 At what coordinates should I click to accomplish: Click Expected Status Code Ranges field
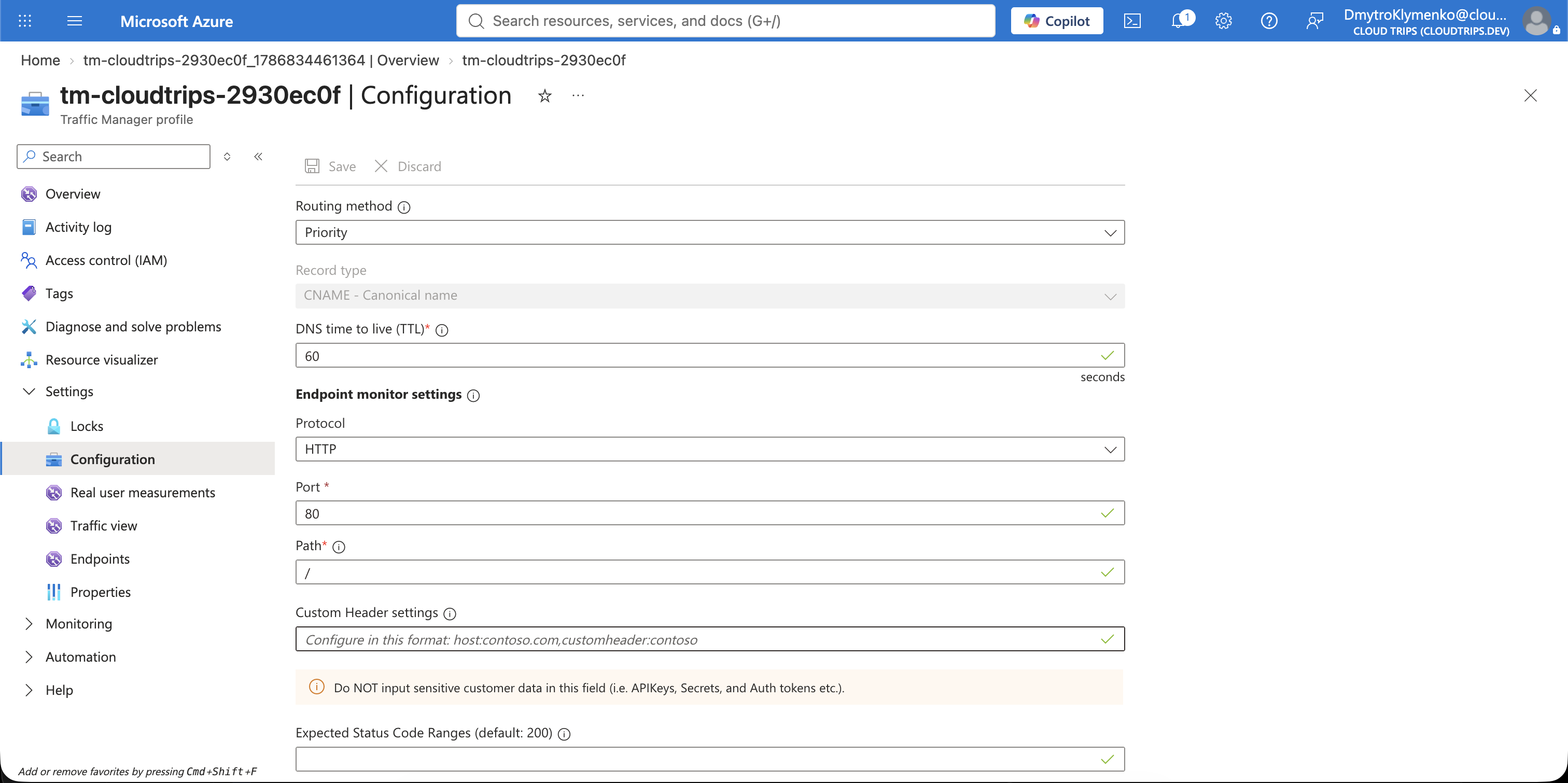coord(710,759)
